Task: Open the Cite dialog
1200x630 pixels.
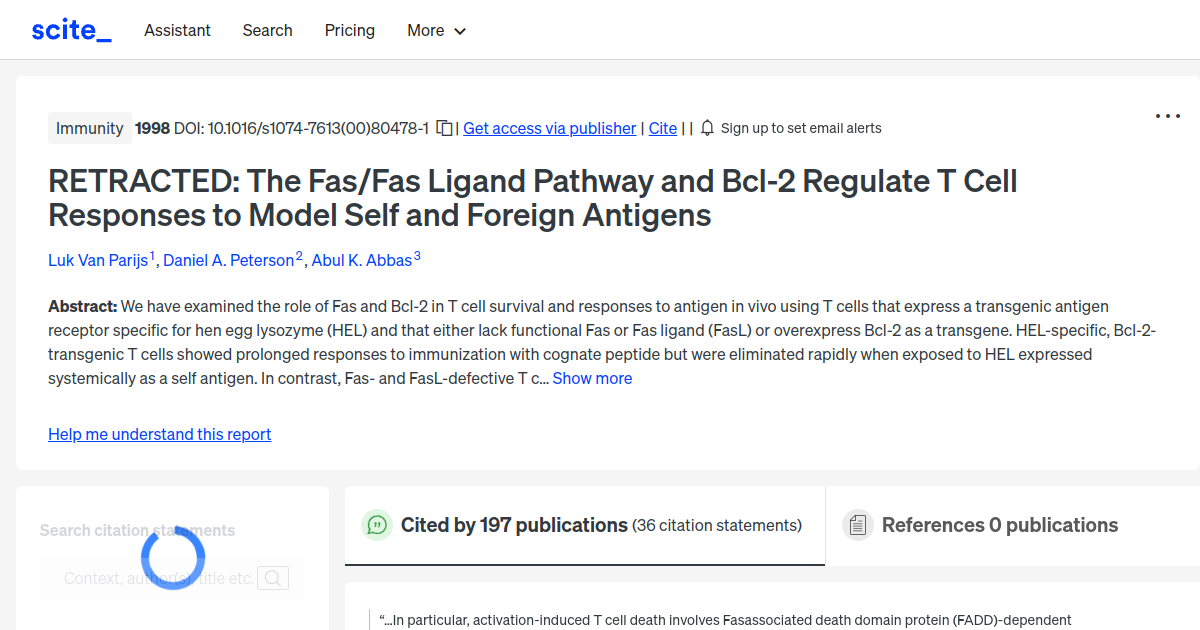Action: pos(662,128)
